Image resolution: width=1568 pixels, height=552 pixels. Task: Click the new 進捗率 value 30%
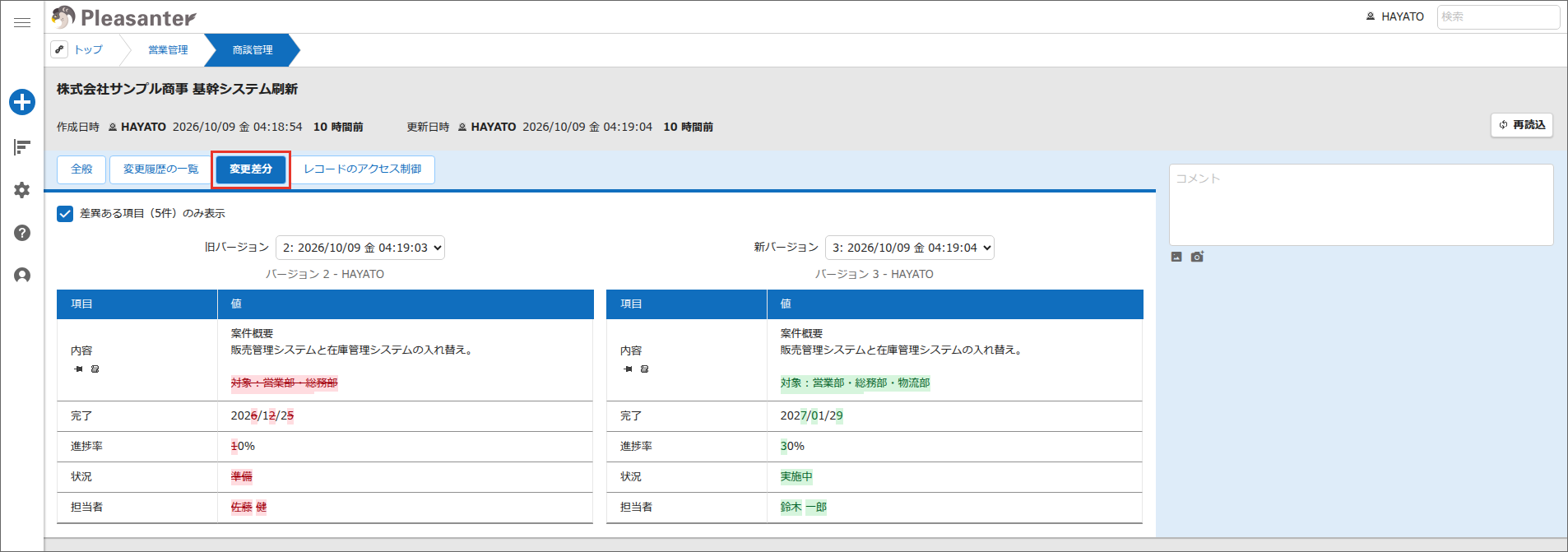point(792,447)
